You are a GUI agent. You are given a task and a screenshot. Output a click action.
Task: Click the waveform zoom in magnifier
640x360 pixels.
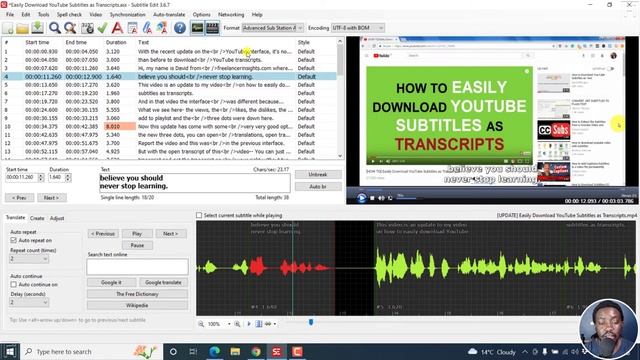point(237,324)
